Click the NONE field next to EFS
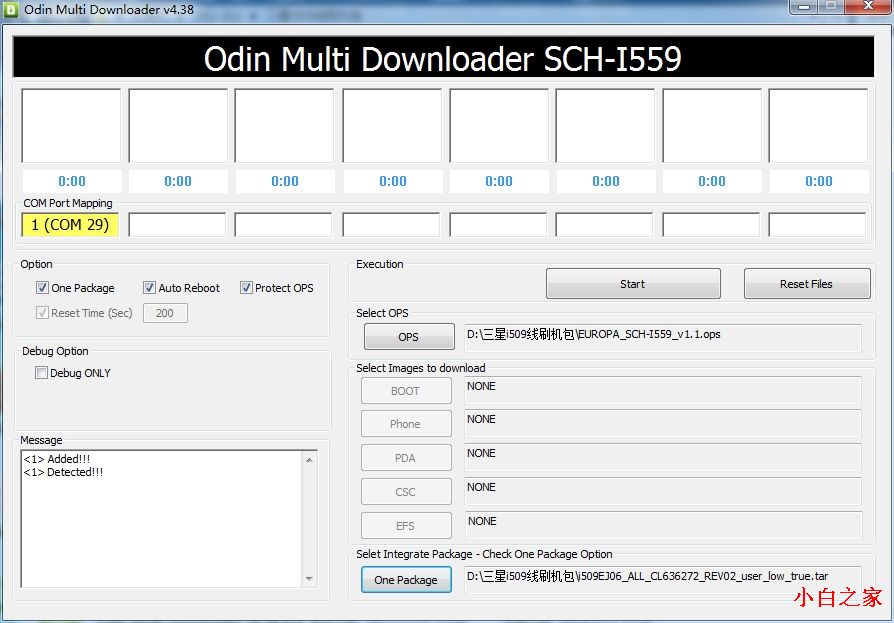894x623 pixels. [x=663, y=526]
